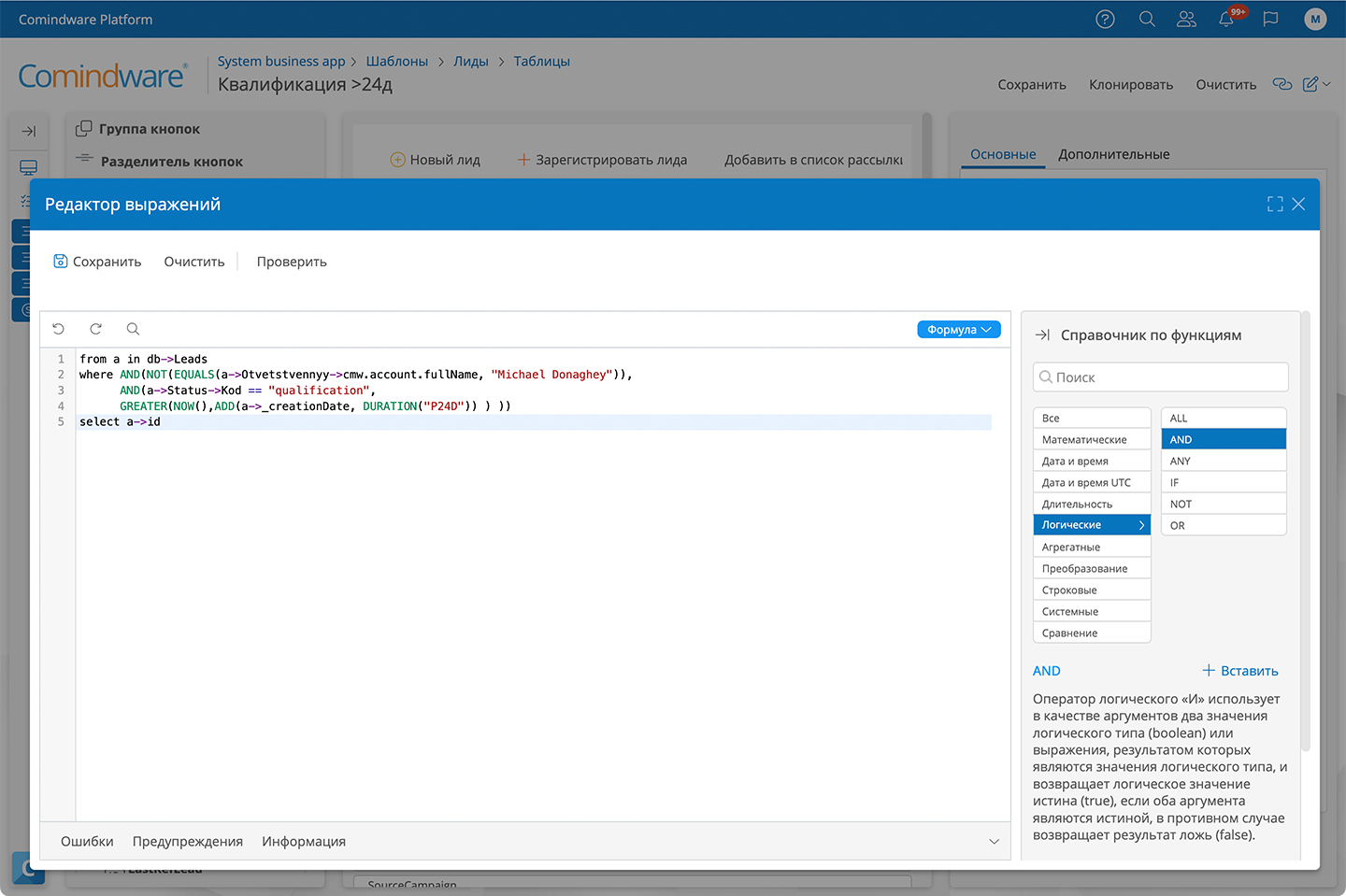Open the Ошибки tab
This screenshot has height=896, width=1346.
point(87,842)
